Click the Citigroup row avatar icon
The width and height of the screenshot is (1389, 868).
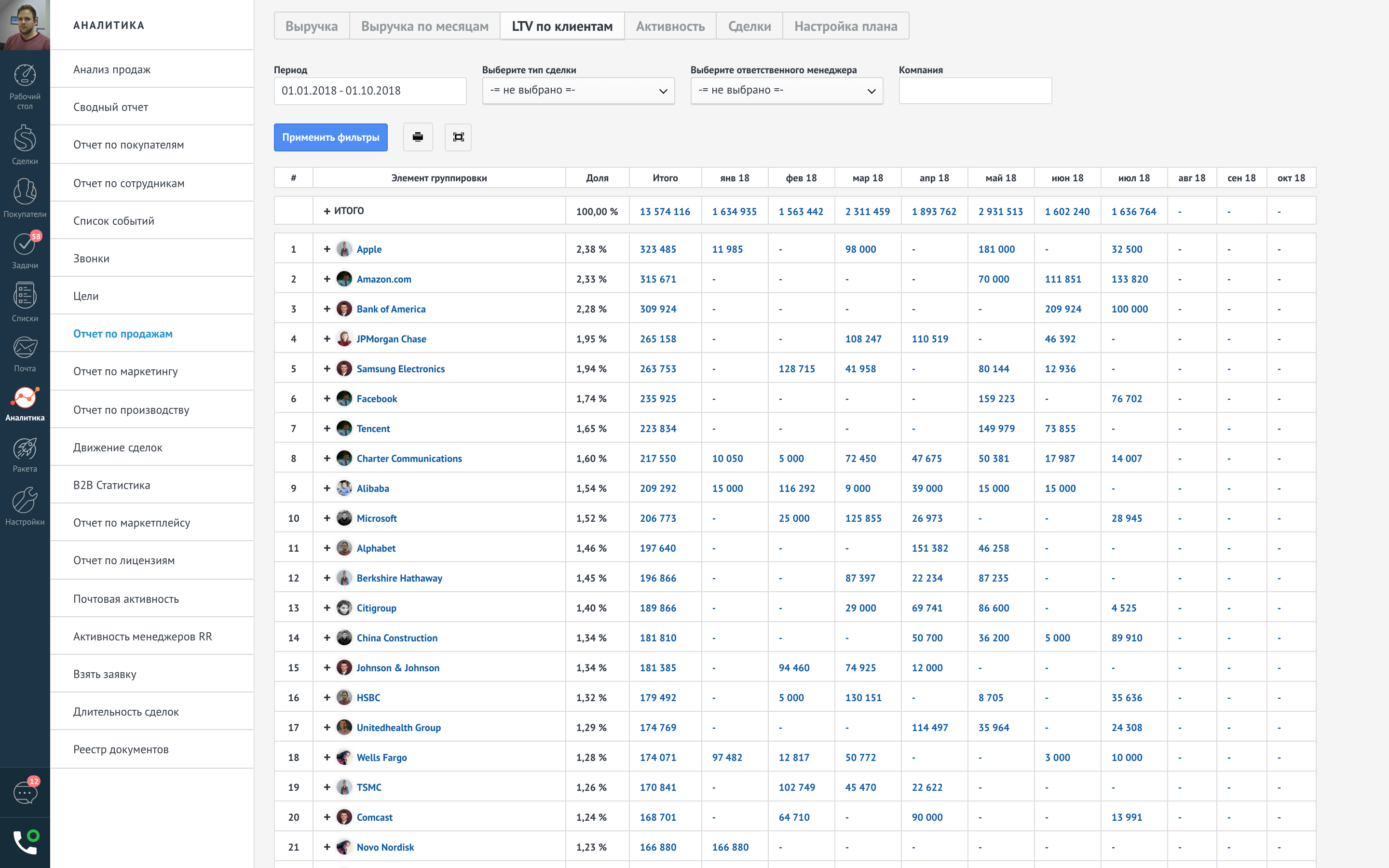(x=344, y=608)
